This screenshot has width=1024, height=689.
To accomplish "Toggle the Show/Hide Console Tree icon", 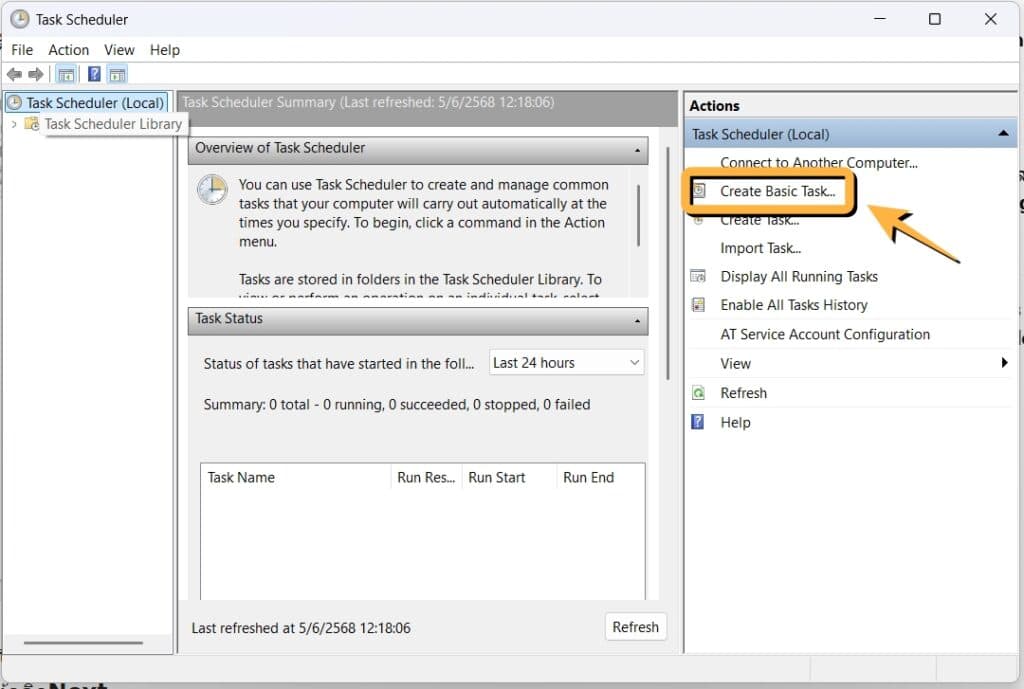I will coord(66,74).
